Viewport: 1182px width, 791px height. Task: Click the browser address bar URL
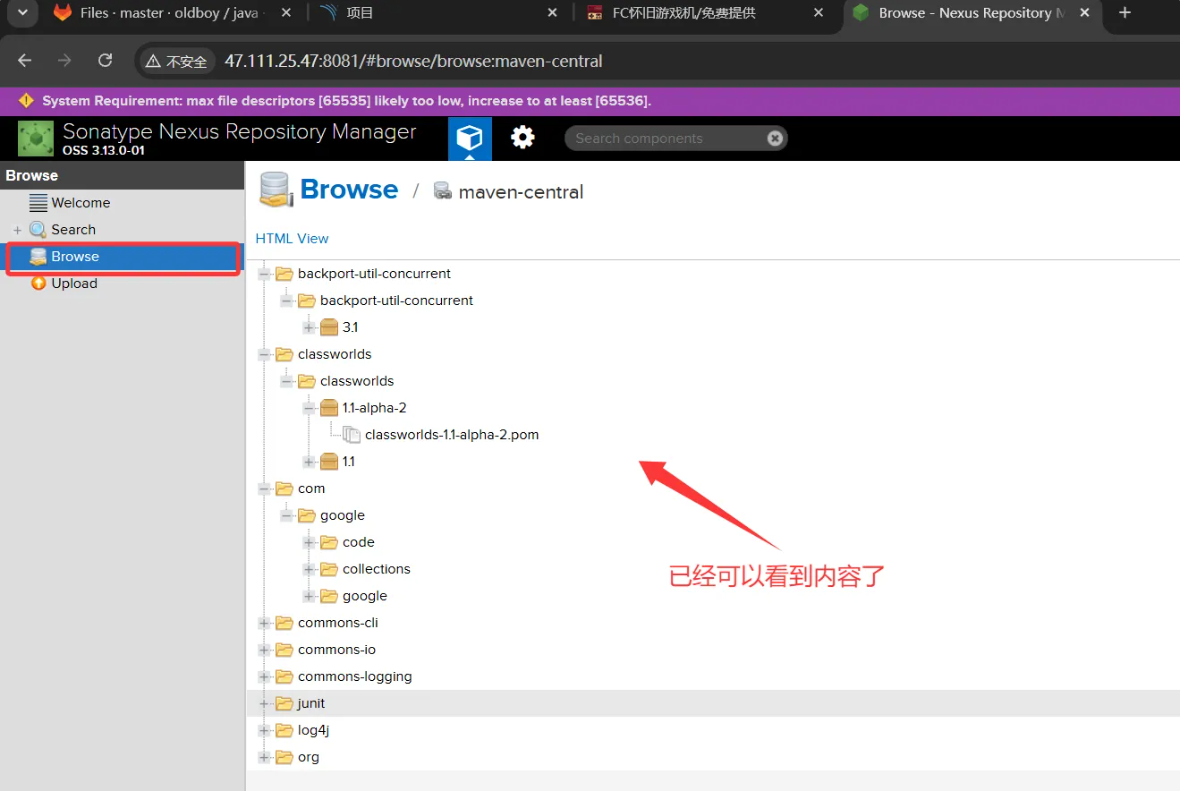tap(413, 61)
